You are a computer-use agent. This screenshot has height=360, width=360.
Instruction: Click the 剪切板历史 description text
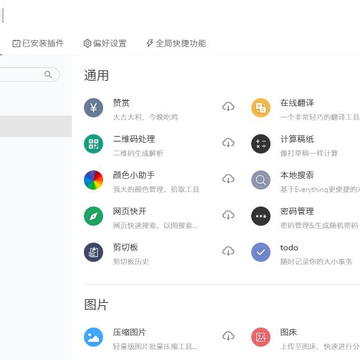[x=131, y=261]
